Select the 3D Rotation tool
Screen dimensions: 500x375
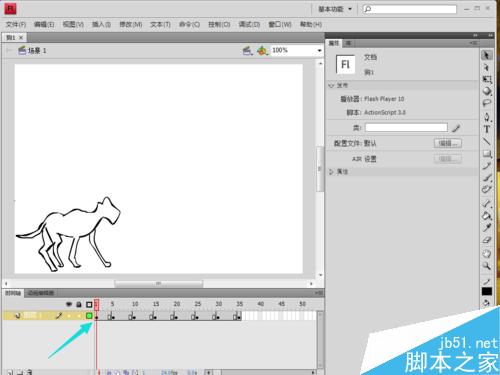487,91
